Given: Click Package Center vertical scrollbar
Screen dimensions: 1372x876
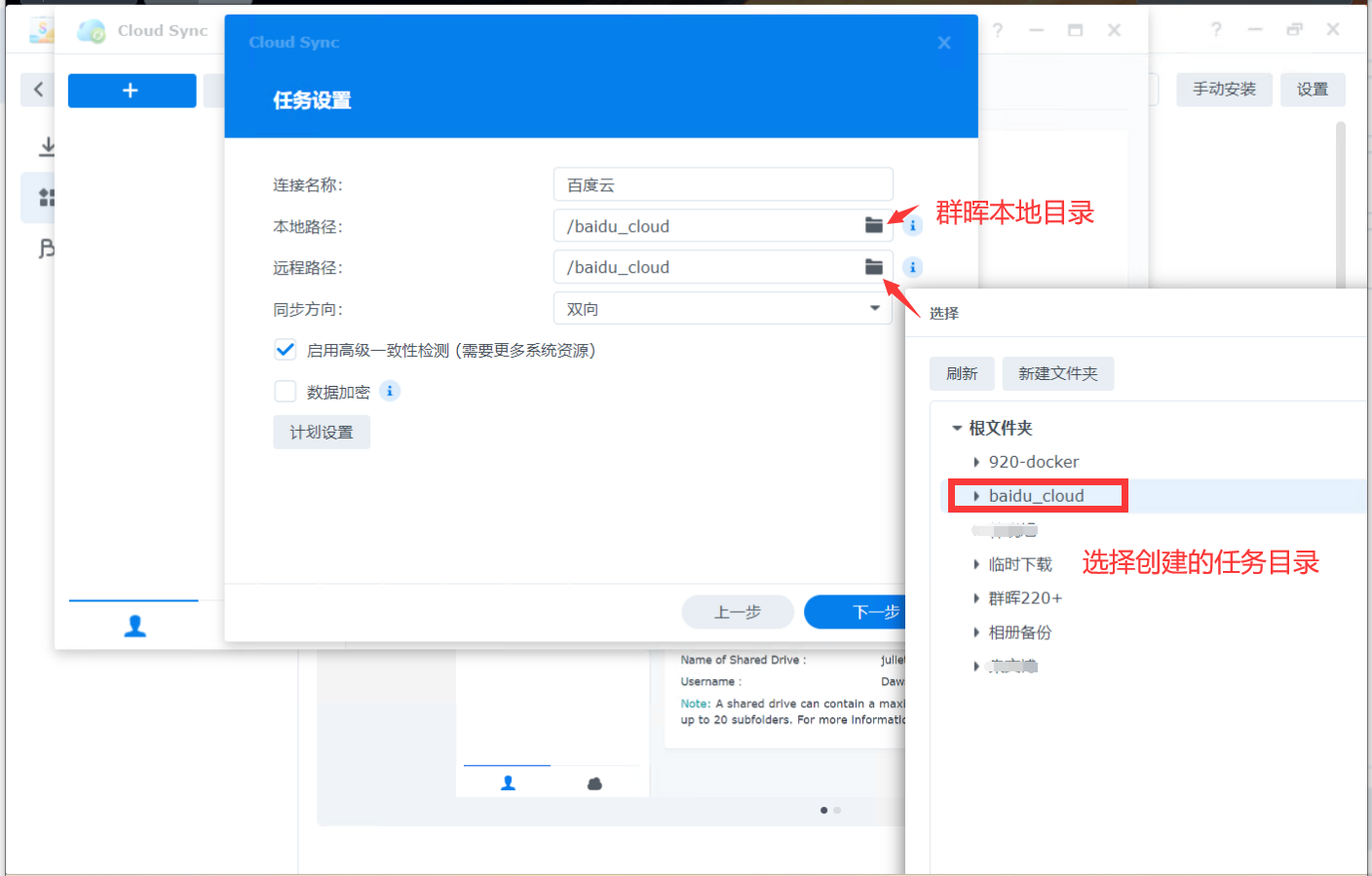Looking at the screenshot, I should click(x=1341, y=205).
